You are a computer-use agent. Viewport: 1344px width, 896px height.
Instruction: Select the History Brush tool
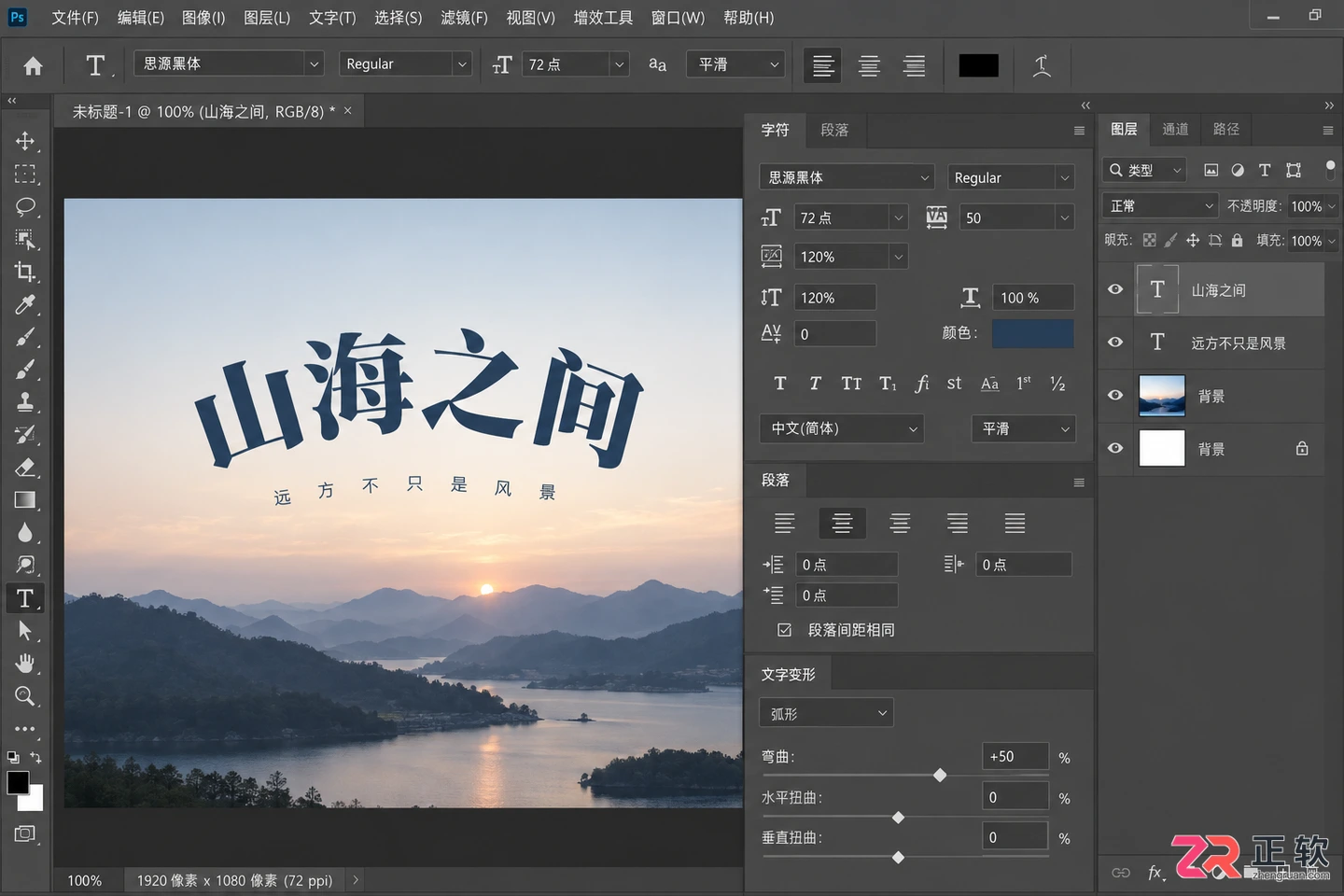point(25,435)
